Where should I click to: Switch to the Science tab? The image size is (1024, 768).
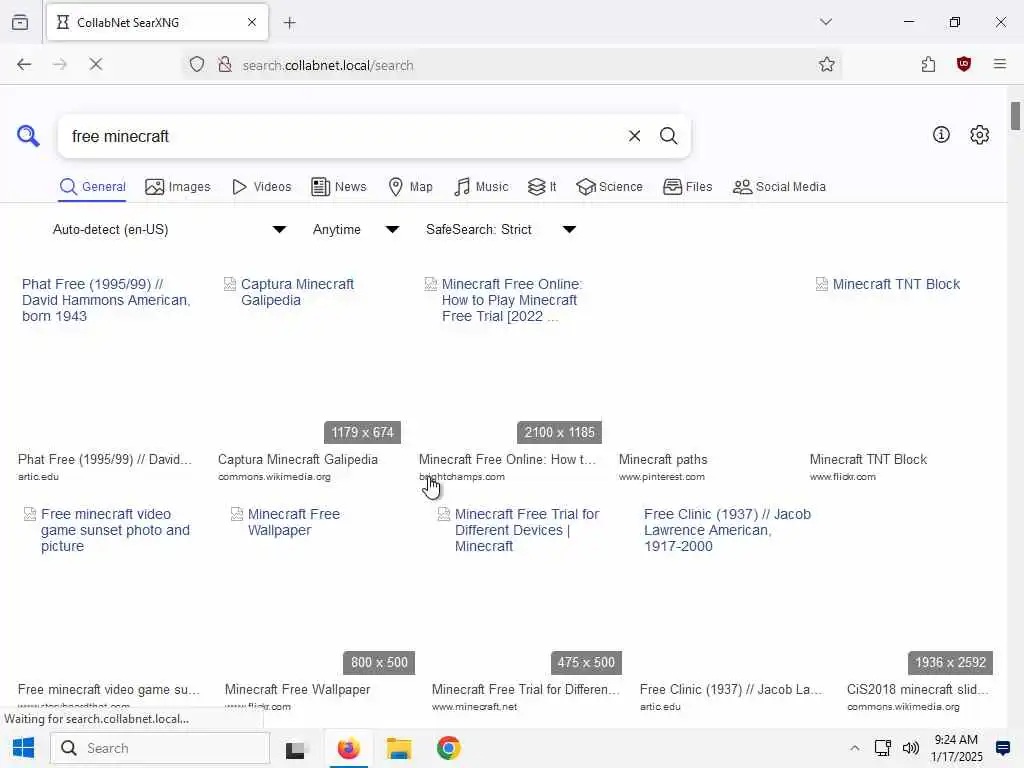click(609, 187)
